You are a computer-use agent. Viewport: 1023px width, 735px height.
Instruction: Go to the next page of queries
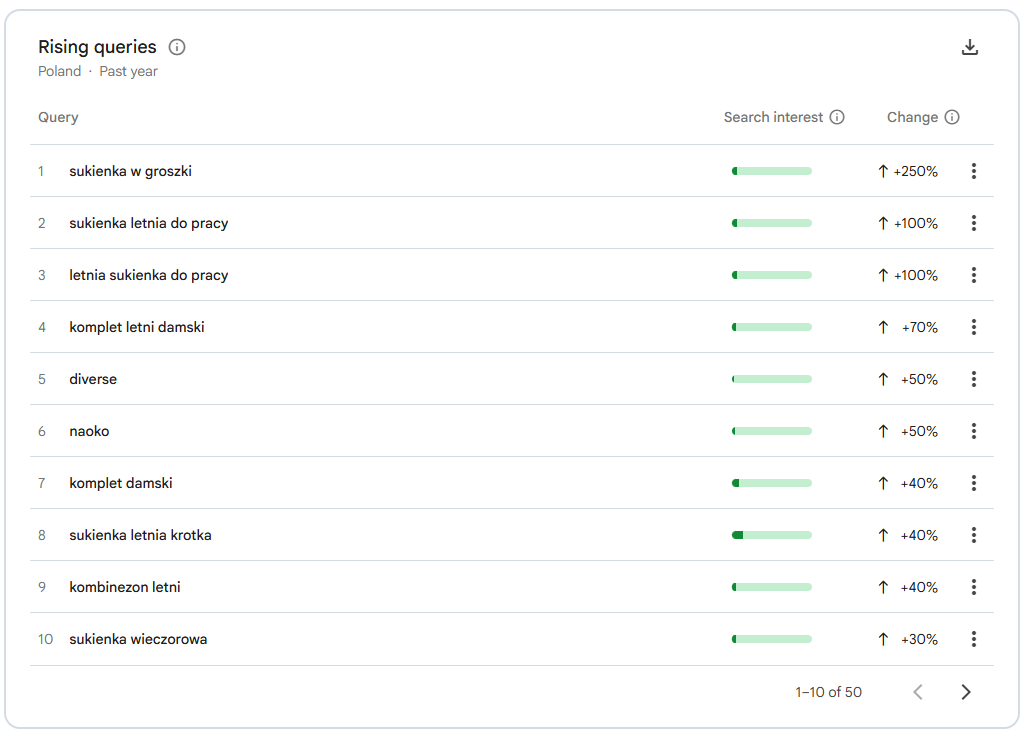point(966,692)
